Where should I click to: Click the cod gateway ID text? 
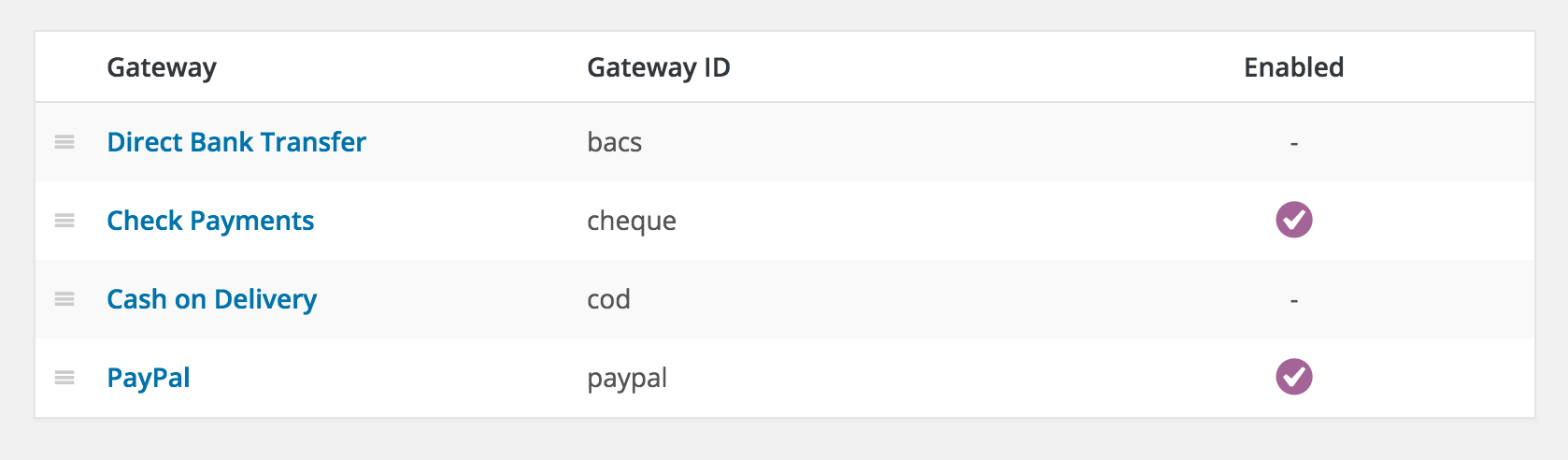[x=608, y=299]
